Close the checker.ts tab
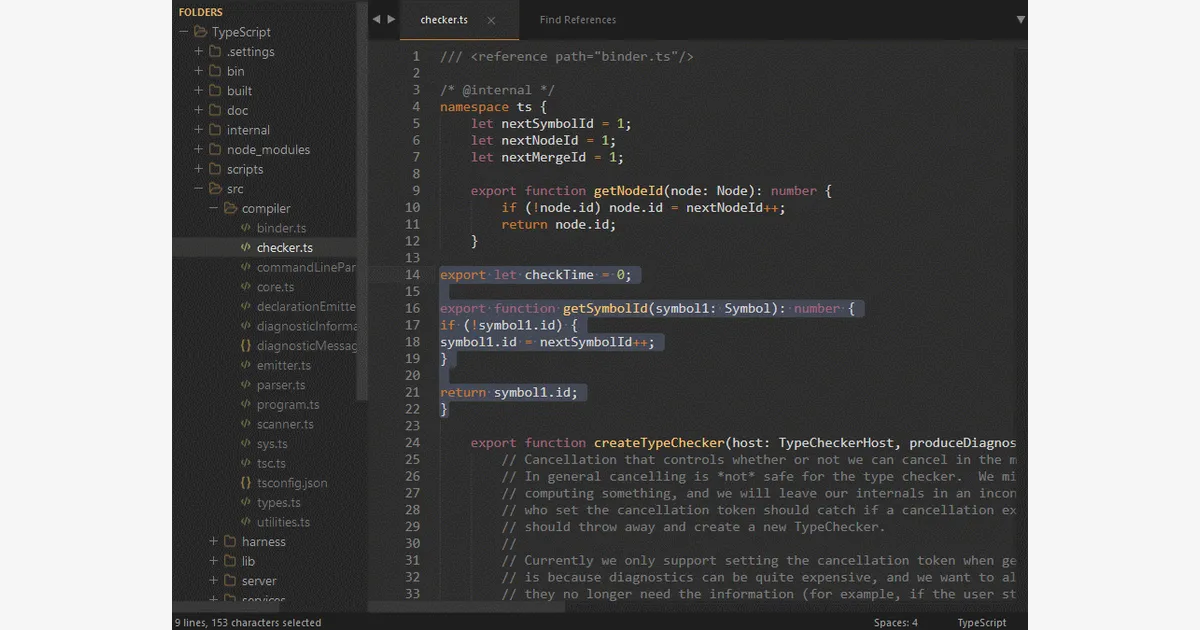 [491, 20]
